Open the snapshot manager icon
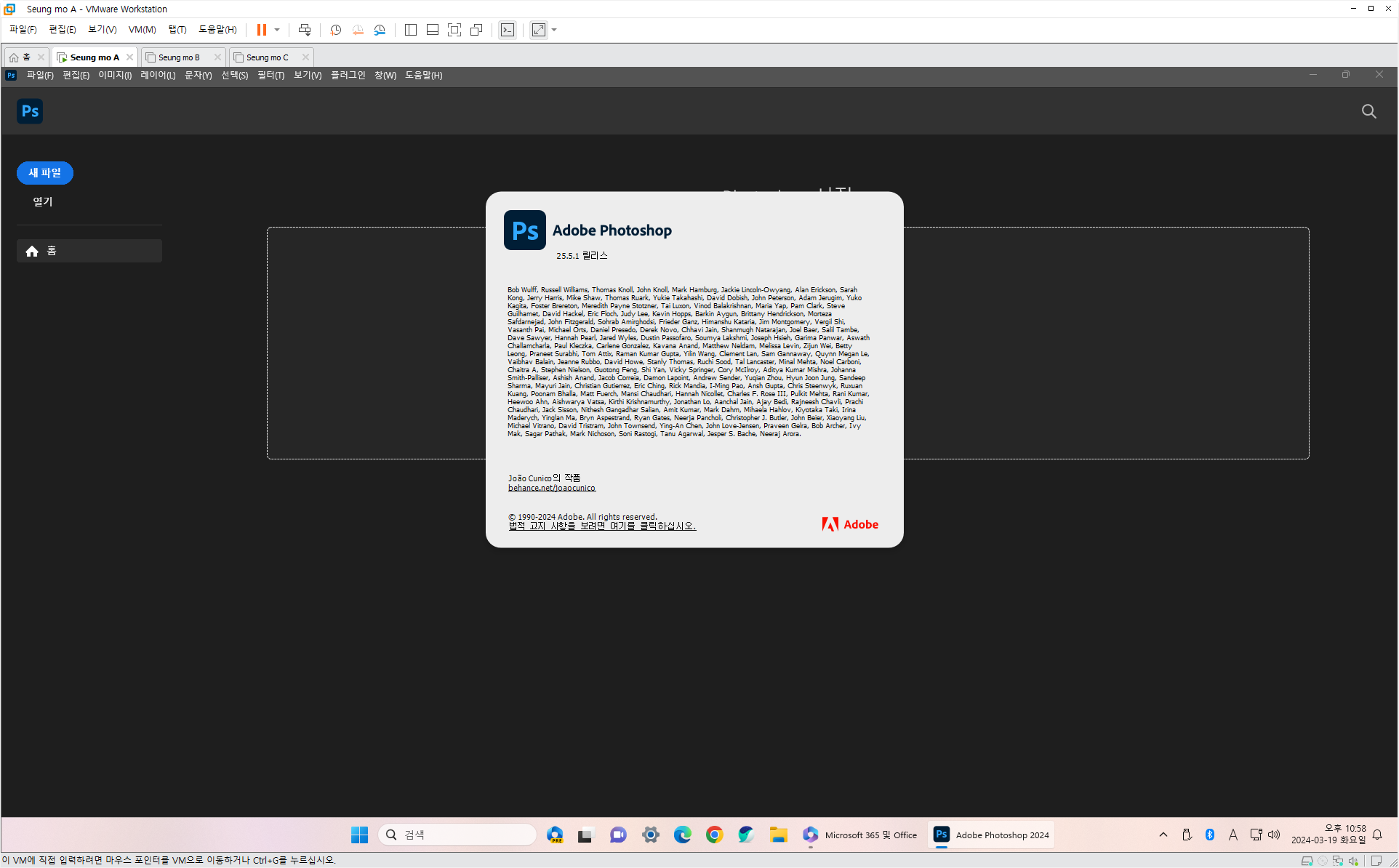This screenshot has width=1399, height=868. pos(380,30)
